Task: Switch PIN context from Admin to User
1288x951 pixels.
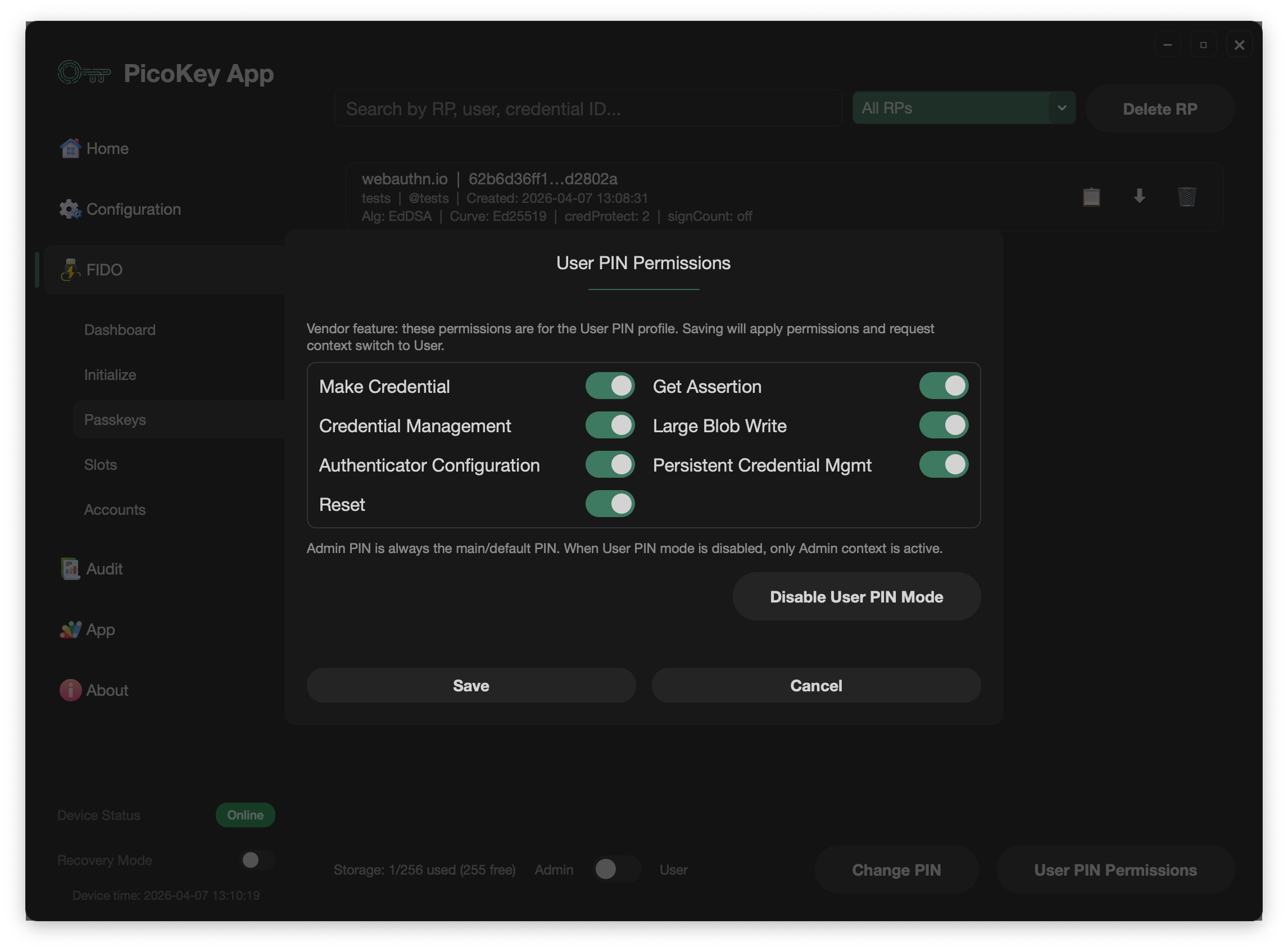Action: 615,870
